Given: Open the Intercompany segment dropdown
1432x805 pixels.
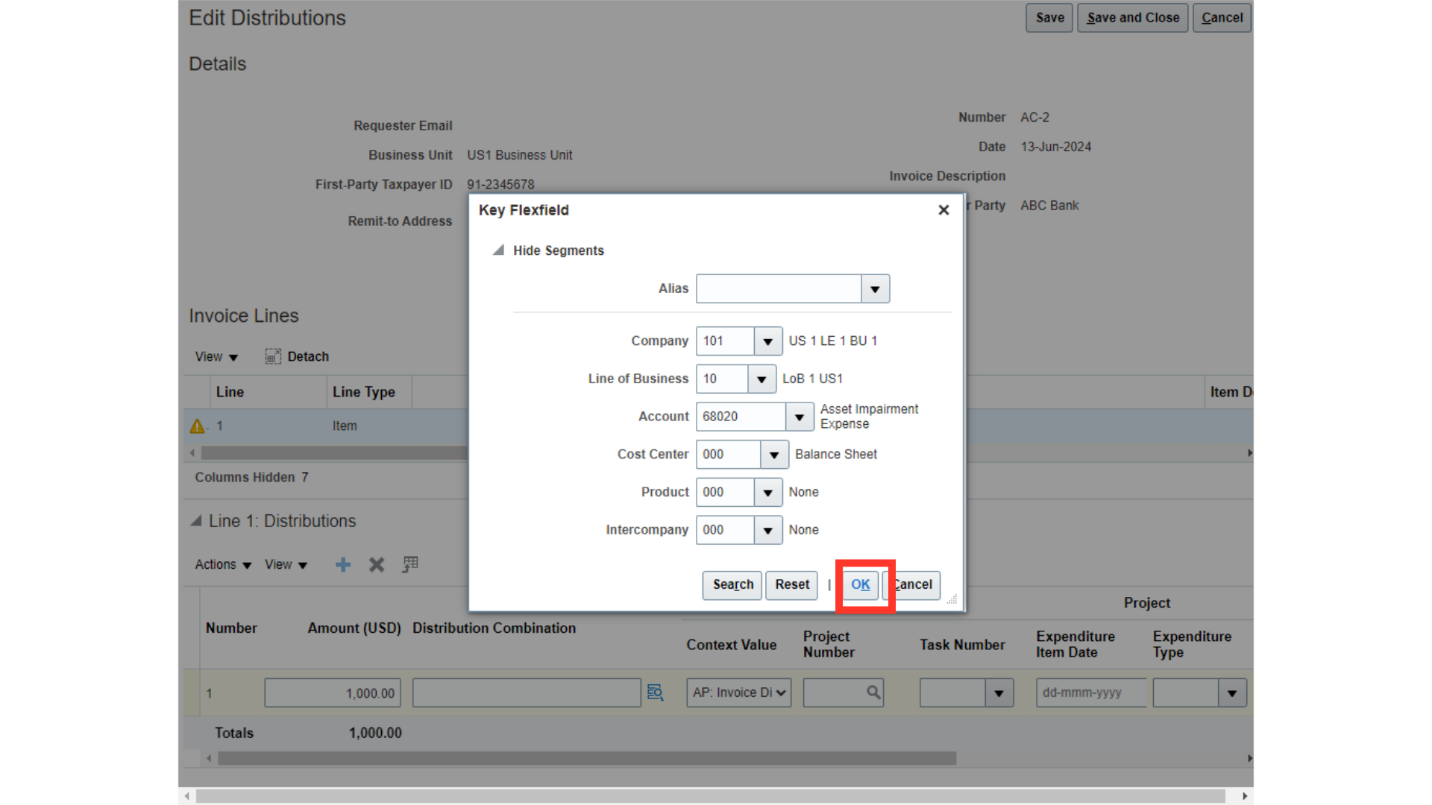Looking at the screenshot, I should (768, 530).
